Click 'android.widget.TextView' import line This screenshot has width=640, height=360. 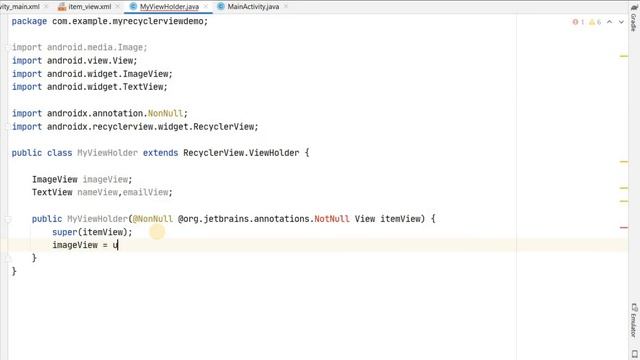pyautogui.click(x=89, y=87)
